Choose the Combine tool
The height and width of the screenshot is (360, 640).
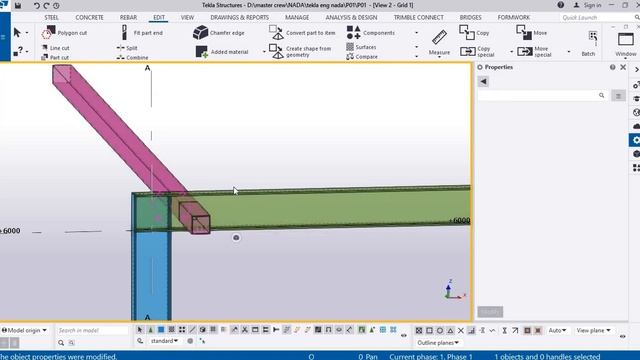(x=132, y=58)
